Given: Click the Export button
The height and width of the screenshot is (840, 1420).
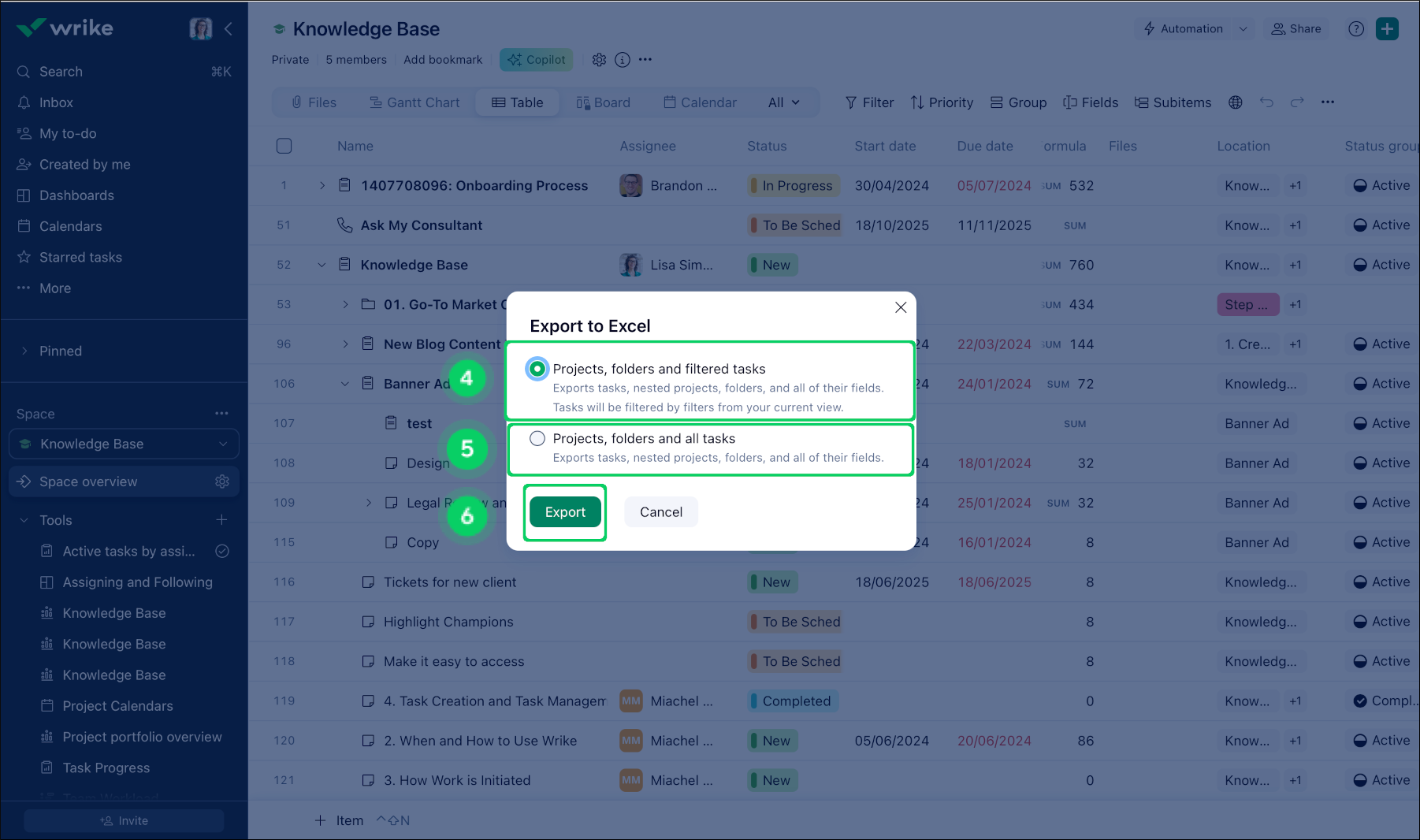Looking at the screenshot, I should pyautogui.click(x=565, y=512).
